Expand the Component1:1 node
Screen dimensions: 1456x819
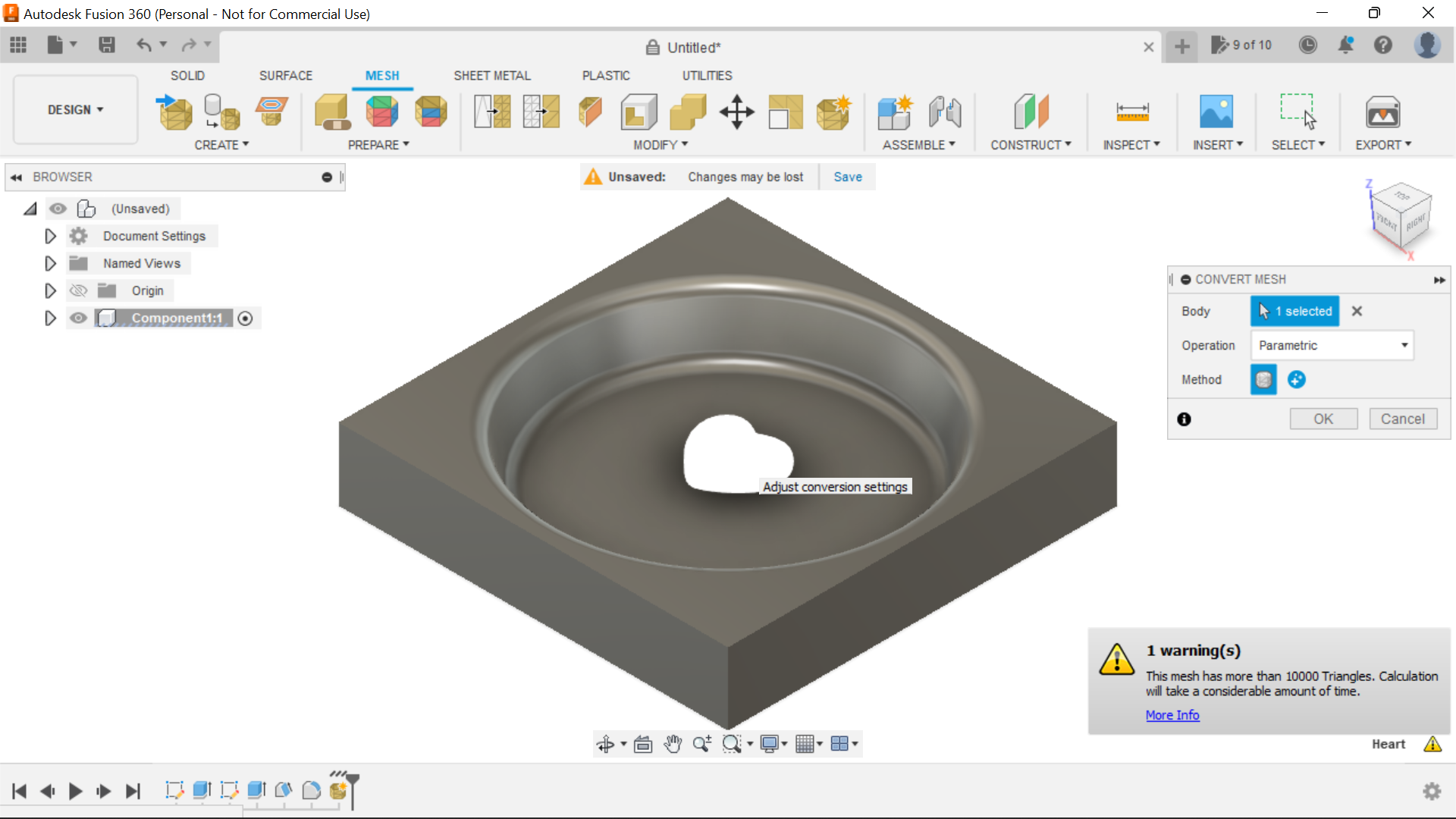(x=50, y=318)
